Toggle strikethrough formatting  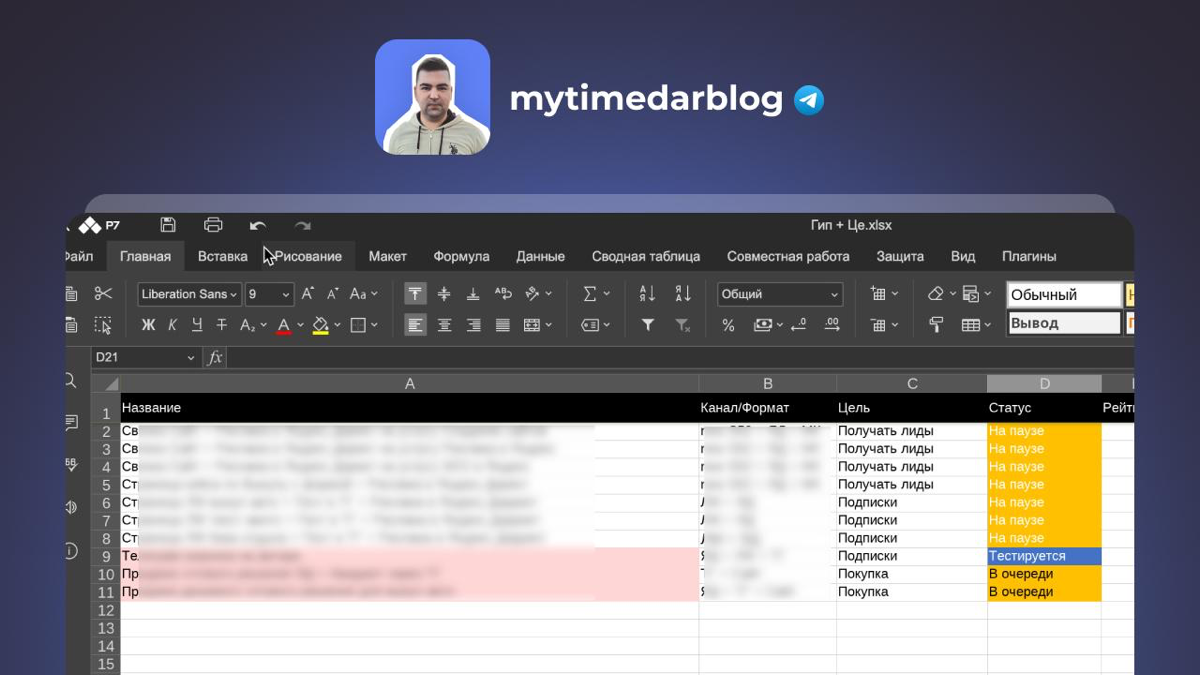[x=221, y=325]
